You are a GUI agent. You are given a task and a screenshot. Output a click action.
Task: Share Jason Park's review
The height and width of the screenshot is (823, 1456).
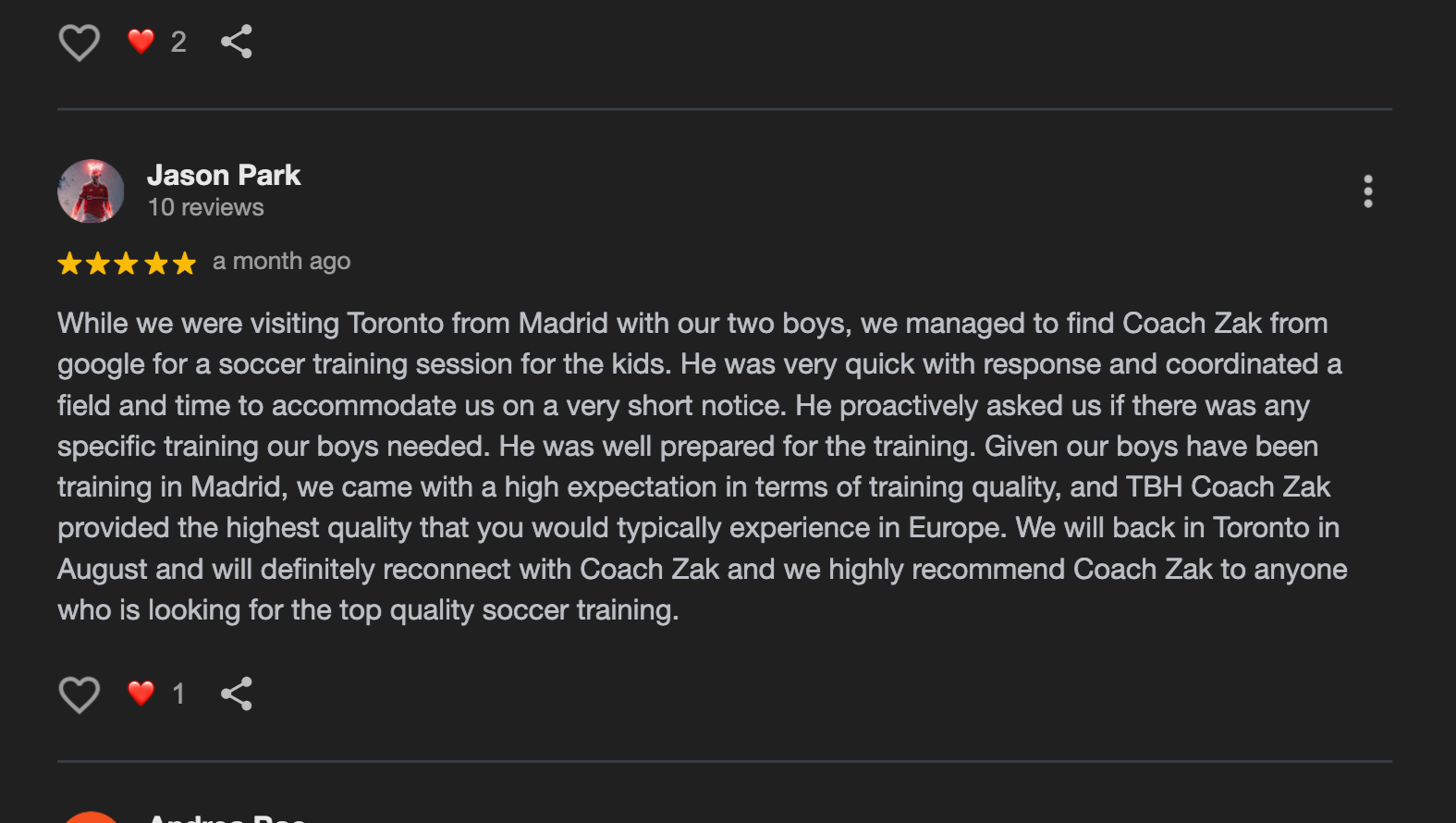237,694
